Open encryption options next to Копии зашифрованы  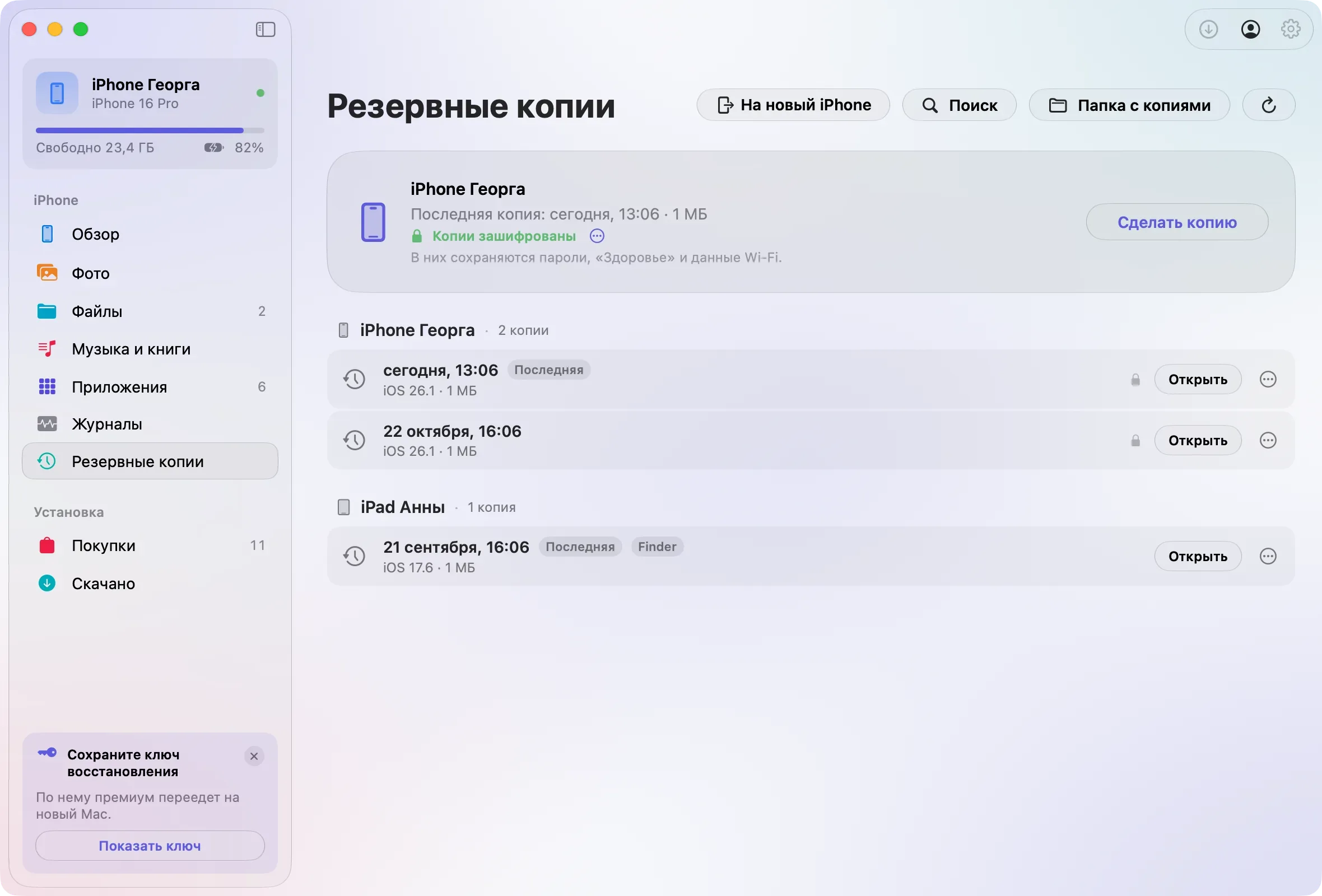pos(597,236)
